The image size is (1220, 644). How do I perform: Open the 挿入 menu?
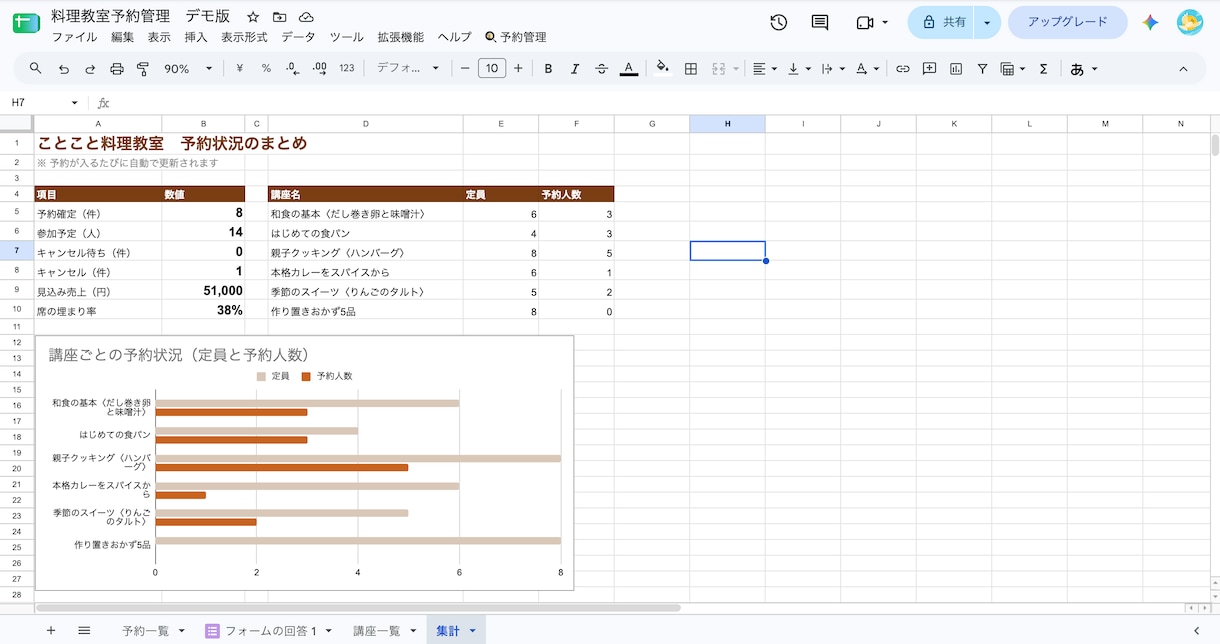[196, 37]
